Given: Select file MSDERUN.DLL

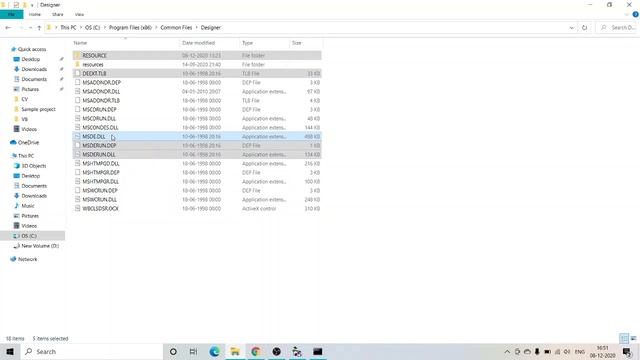Looking at the screenshot, I should (197, 154).
